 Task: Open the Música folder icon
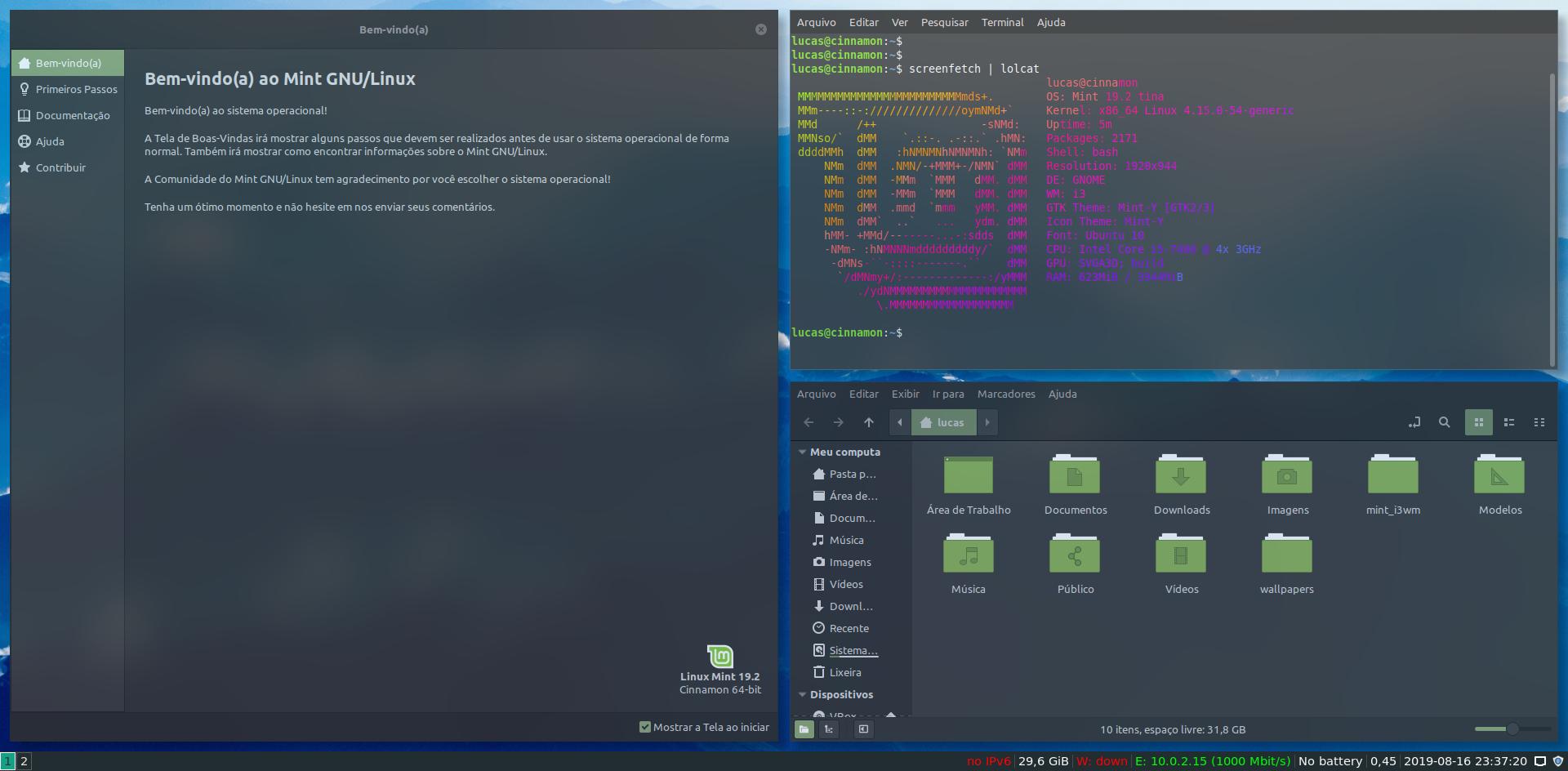click(969, 564)
